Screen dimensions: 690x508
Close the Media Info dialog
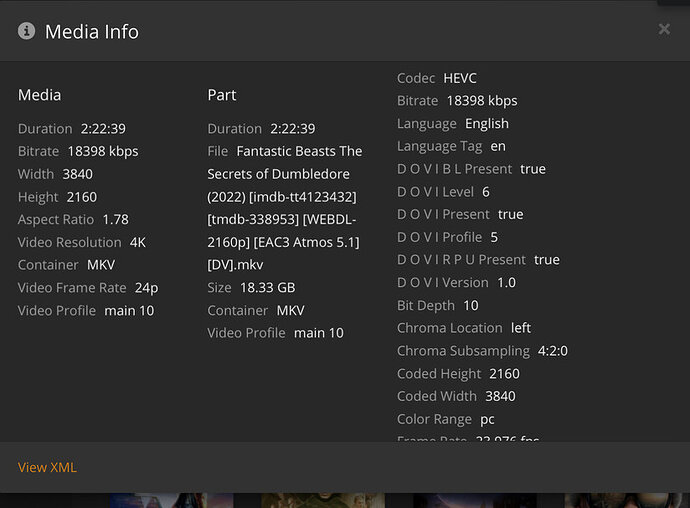coord(664,30)
